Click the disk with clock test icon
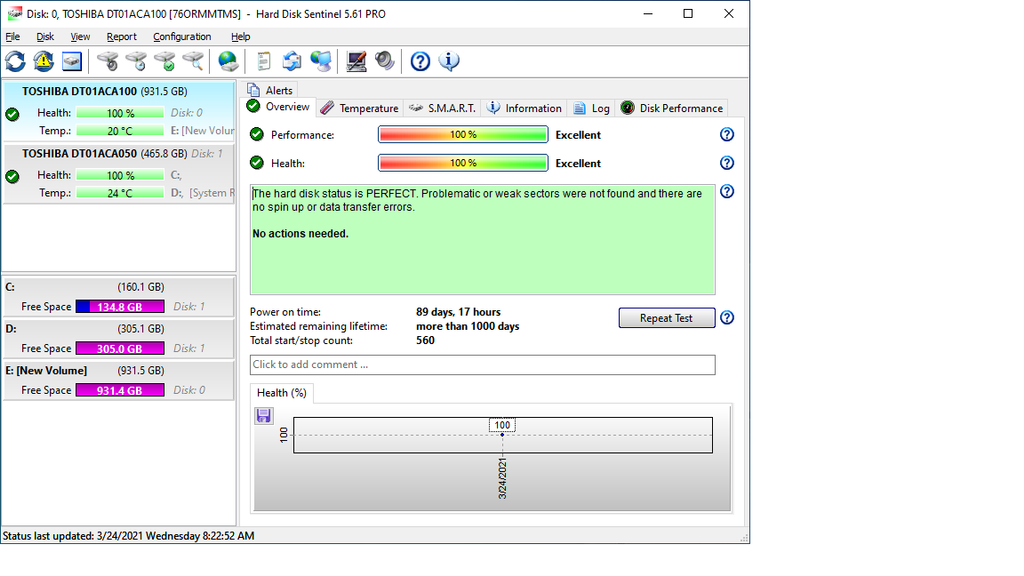Screen dimensions: 1024x576 [136, 61]
